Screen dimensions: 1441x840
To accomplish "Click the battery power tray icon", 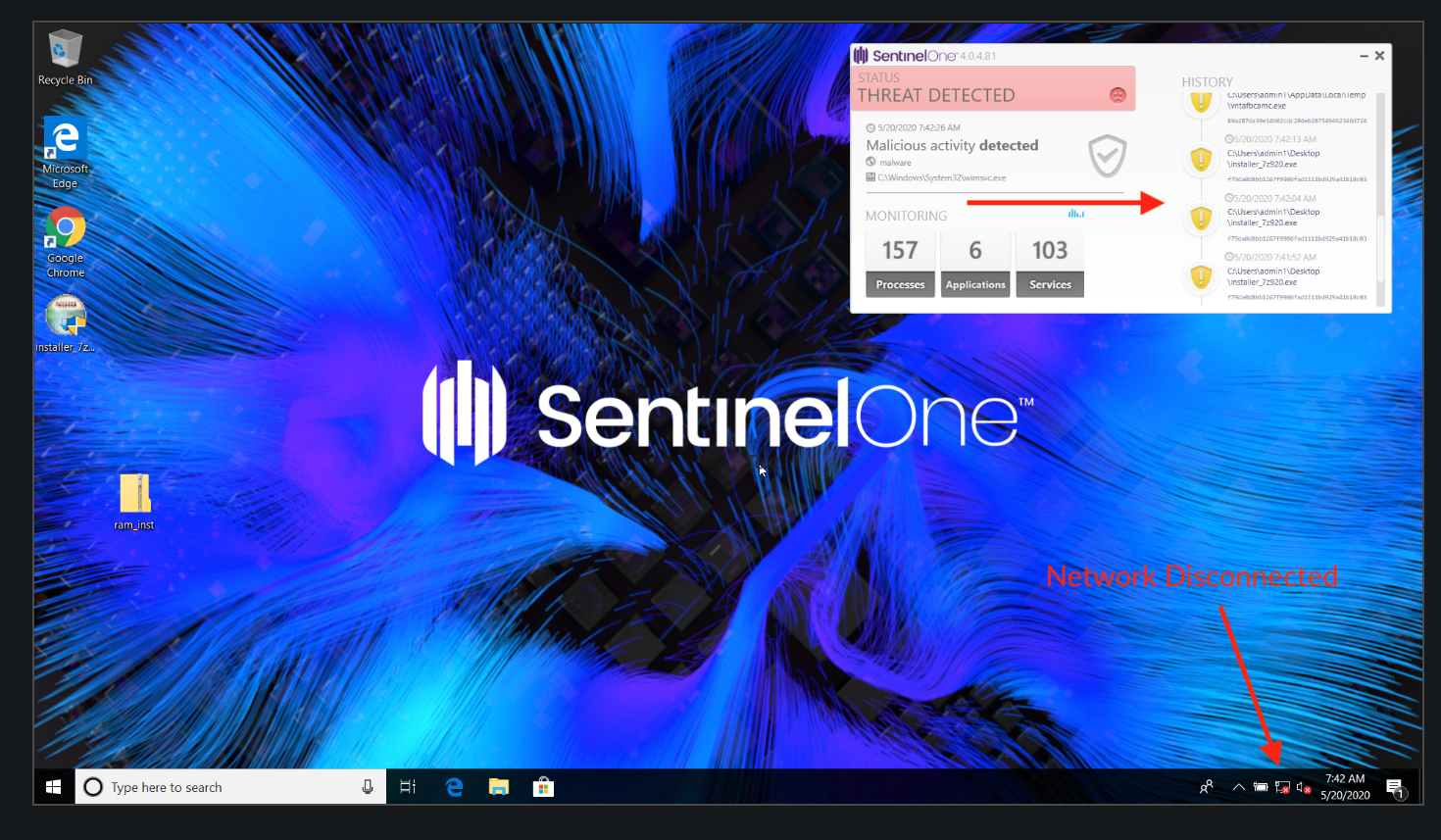I will 1261,787.
